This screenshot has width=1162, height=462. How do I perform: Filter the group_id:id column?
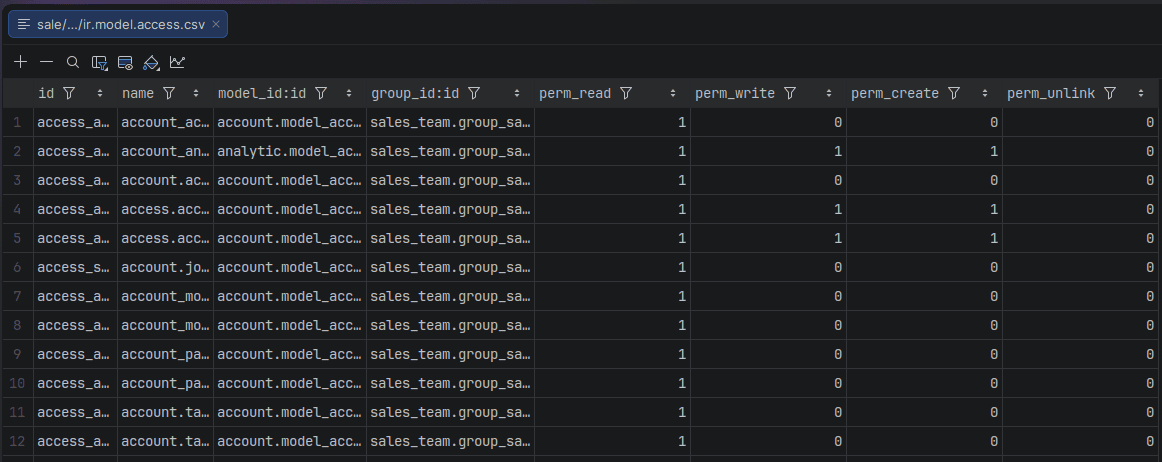tap(474, 93)
